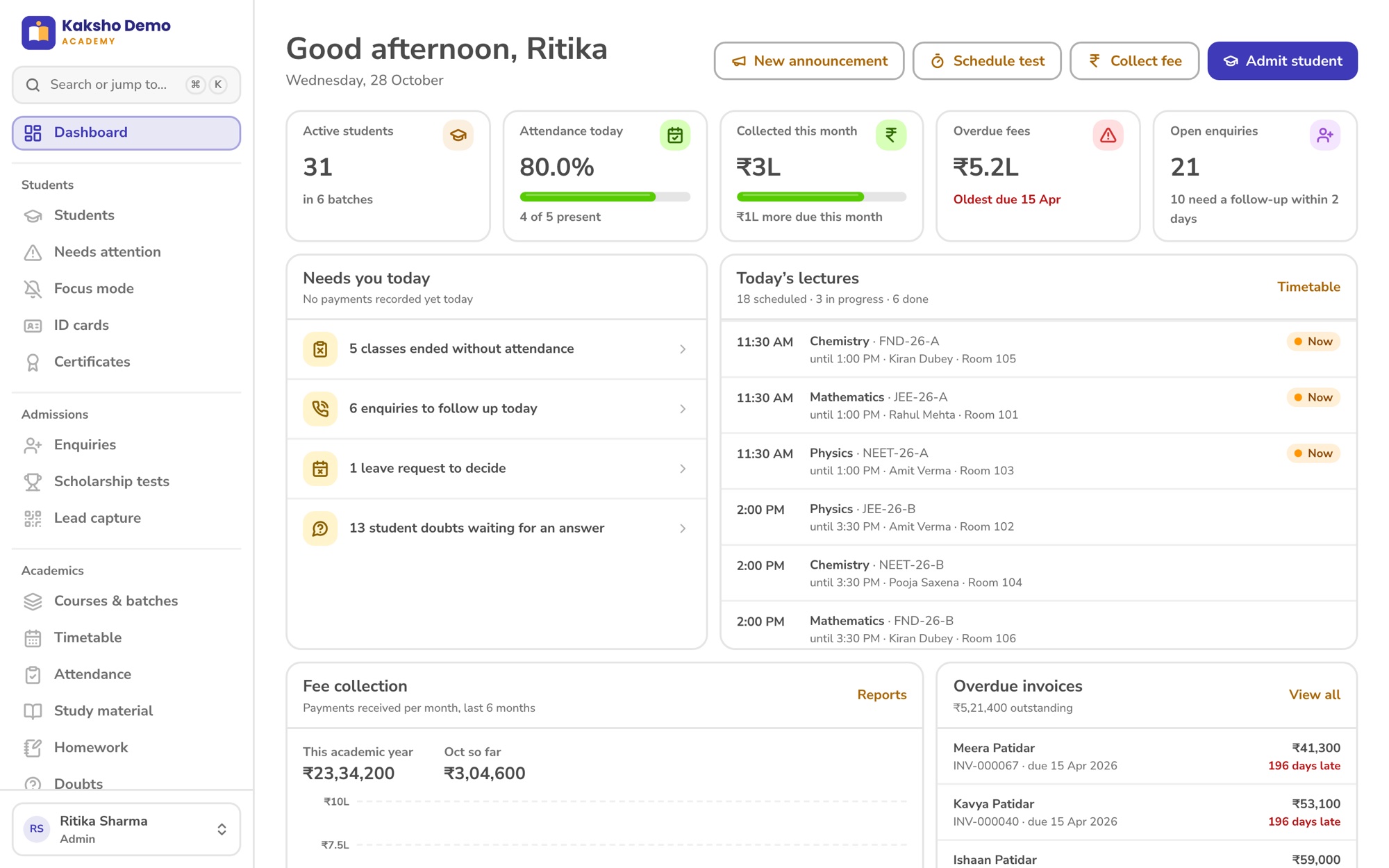Open the Students sidebar item

[x=126, y=215]
